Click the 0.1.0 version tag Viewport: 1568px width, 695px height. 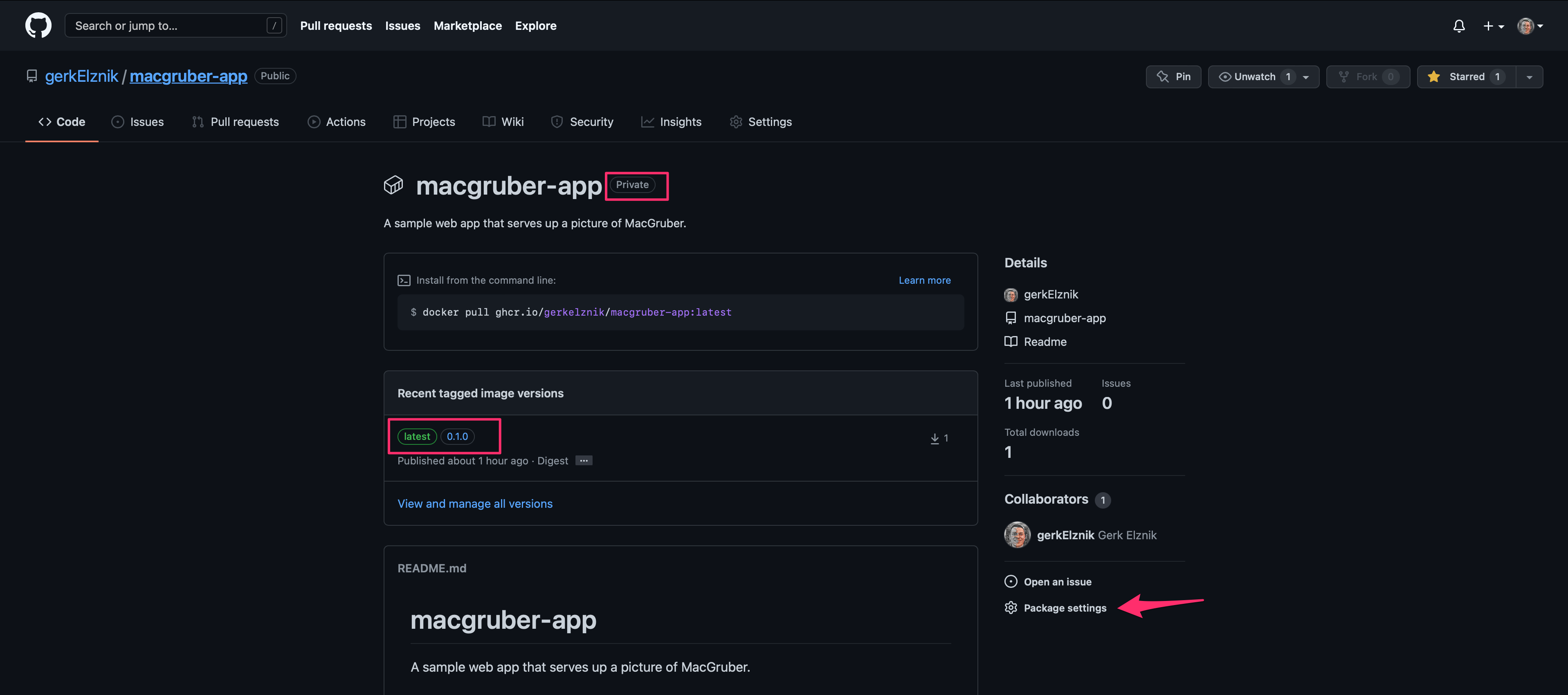pyautogui.click(x=457, y=436)
